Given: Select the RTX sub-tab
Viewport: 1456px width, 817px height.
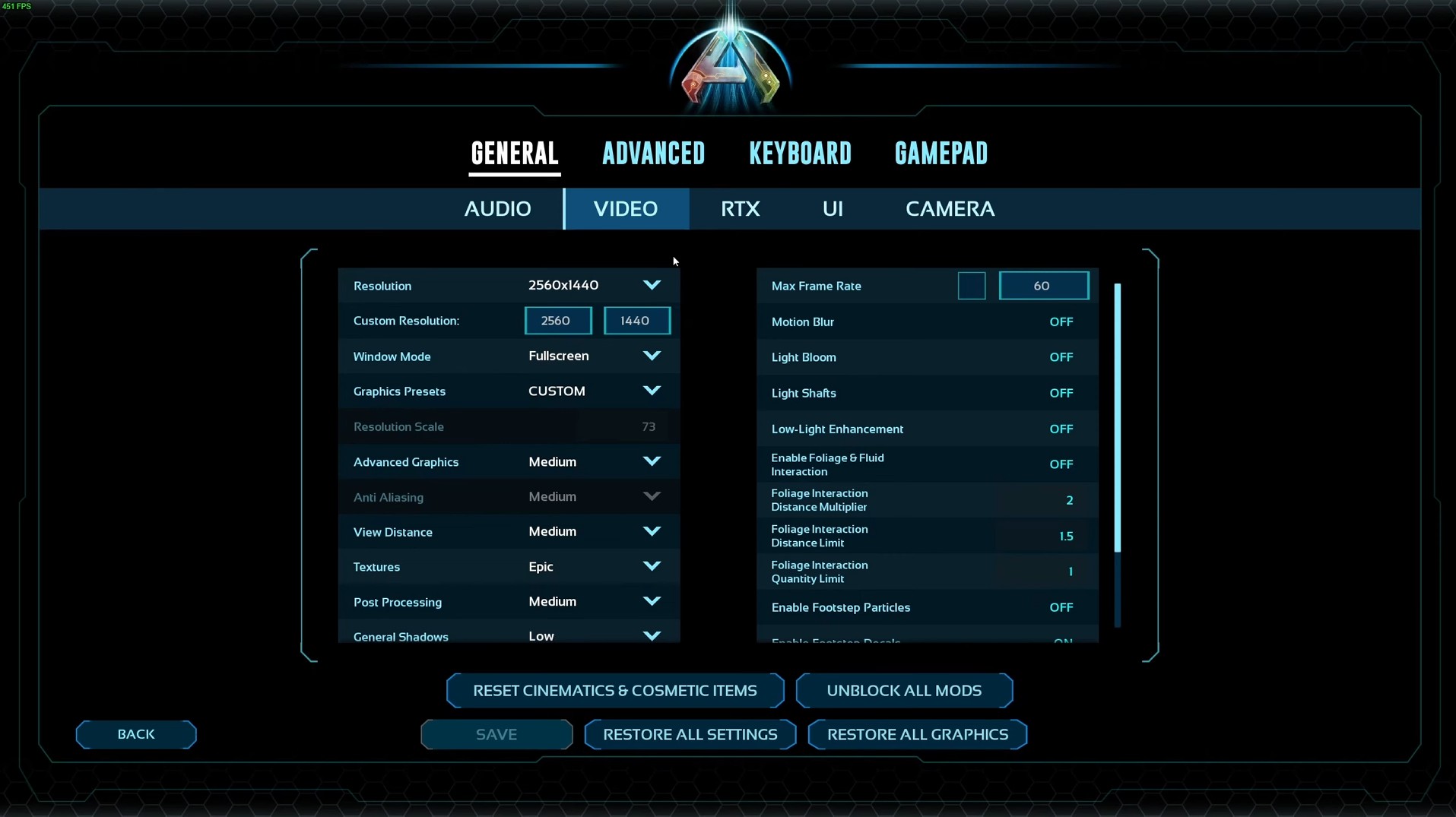Looking at the screenshot, I should [741, 209].
